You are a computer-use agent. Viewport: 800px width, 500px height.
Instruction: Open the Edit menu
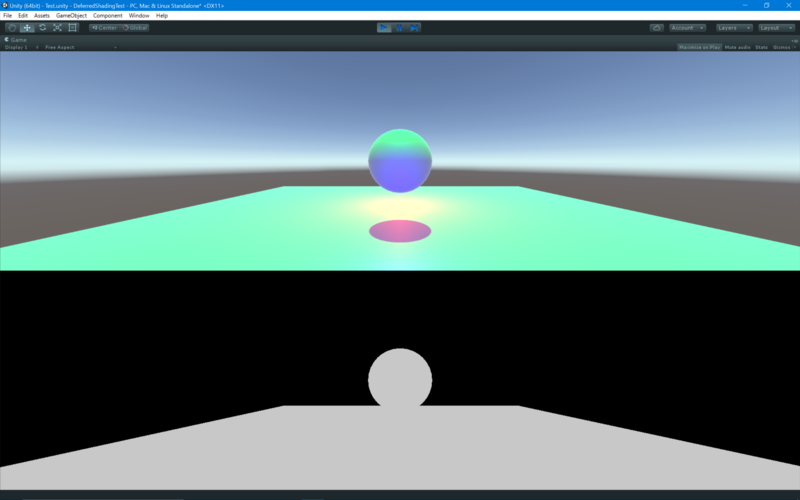[x=23, y=16]
